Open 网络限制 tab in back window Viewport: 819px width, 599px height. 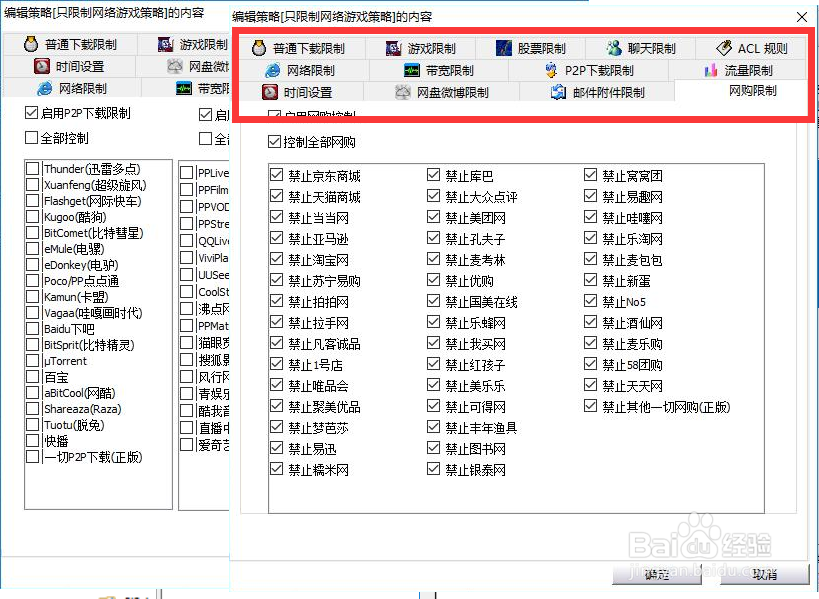[72, 88]
